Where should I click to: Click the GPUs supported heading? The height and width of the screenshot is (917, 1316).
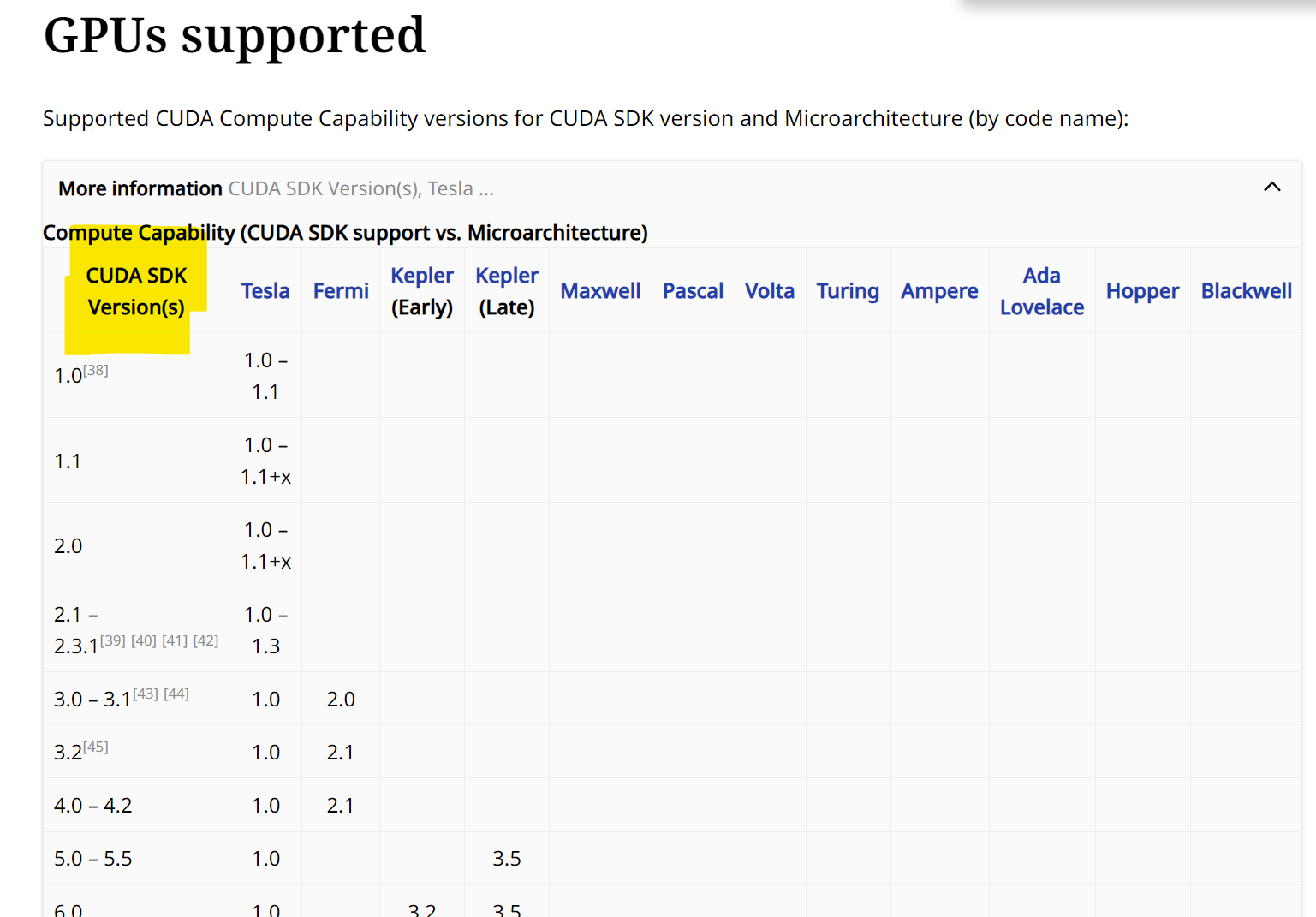pyautogui.click(x=235, y=36)
